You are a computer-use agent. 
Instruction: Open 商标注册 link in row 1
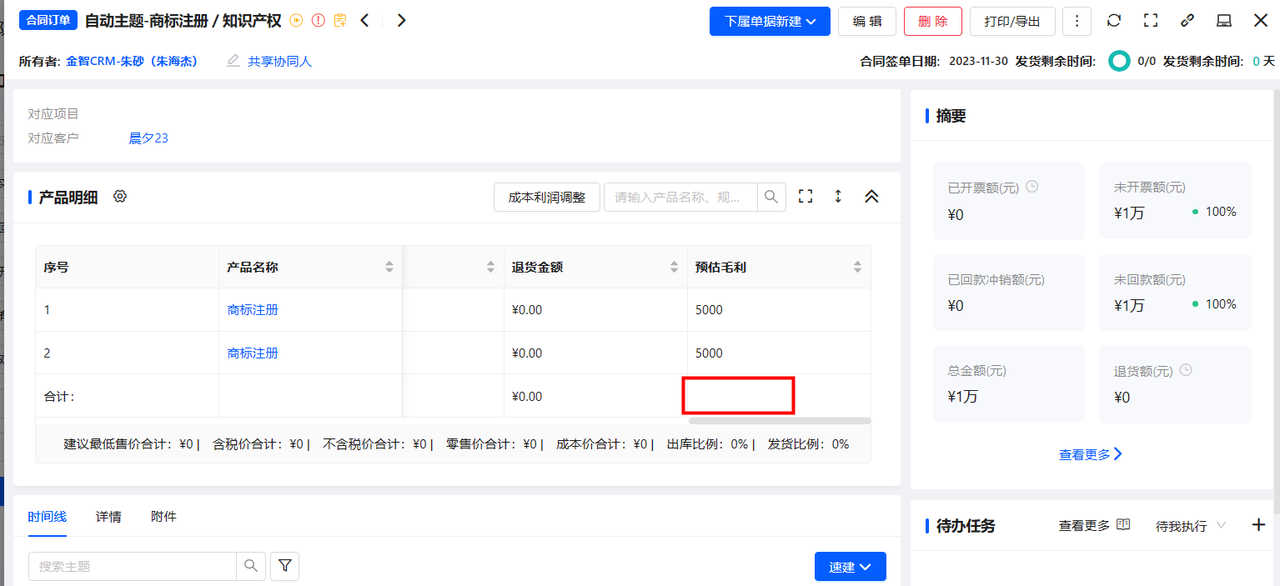tap(253, 310)
